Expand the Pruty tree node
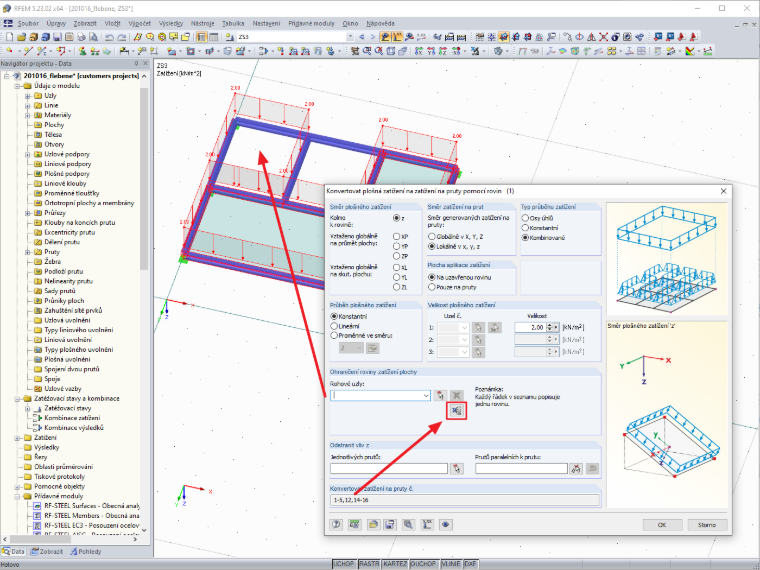Image resolution: width=760 pixels, height=570 pixels. point(28,252)
